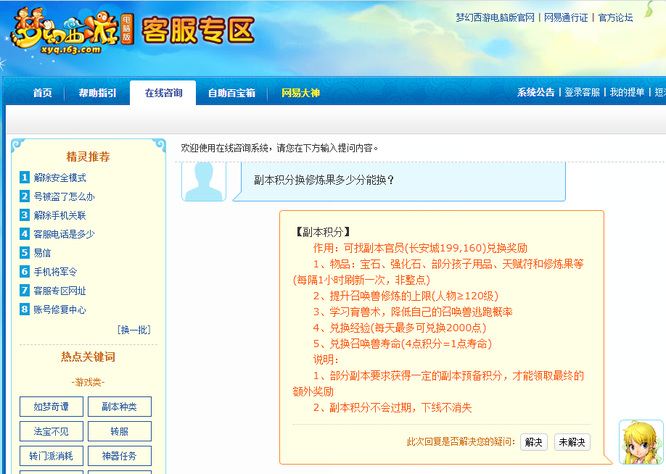
Task: Click the 转服 keyword button
Action: pos(119,432)
